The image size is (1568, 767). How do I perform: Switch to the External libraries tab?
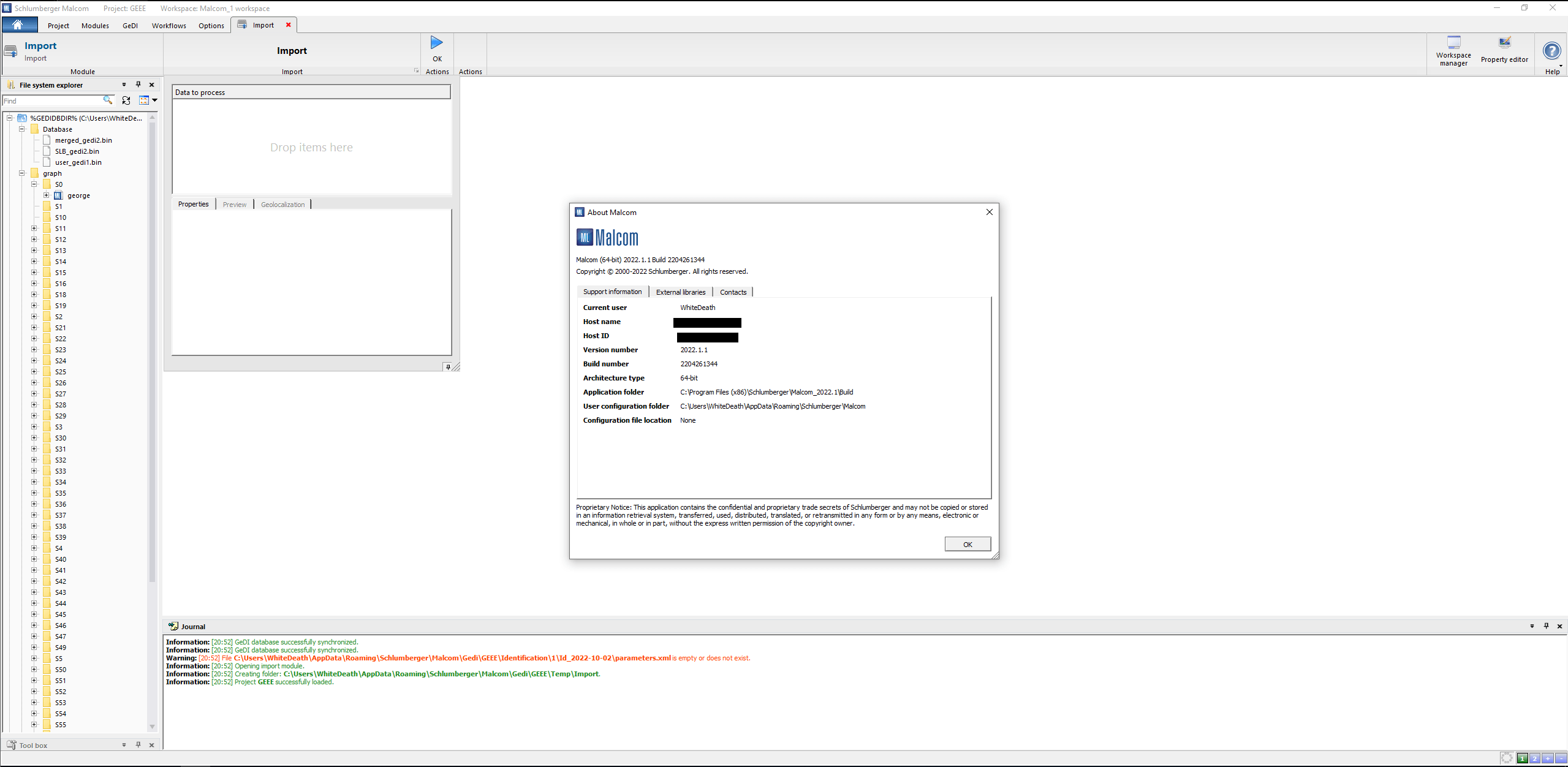click(x=681, y=292)
